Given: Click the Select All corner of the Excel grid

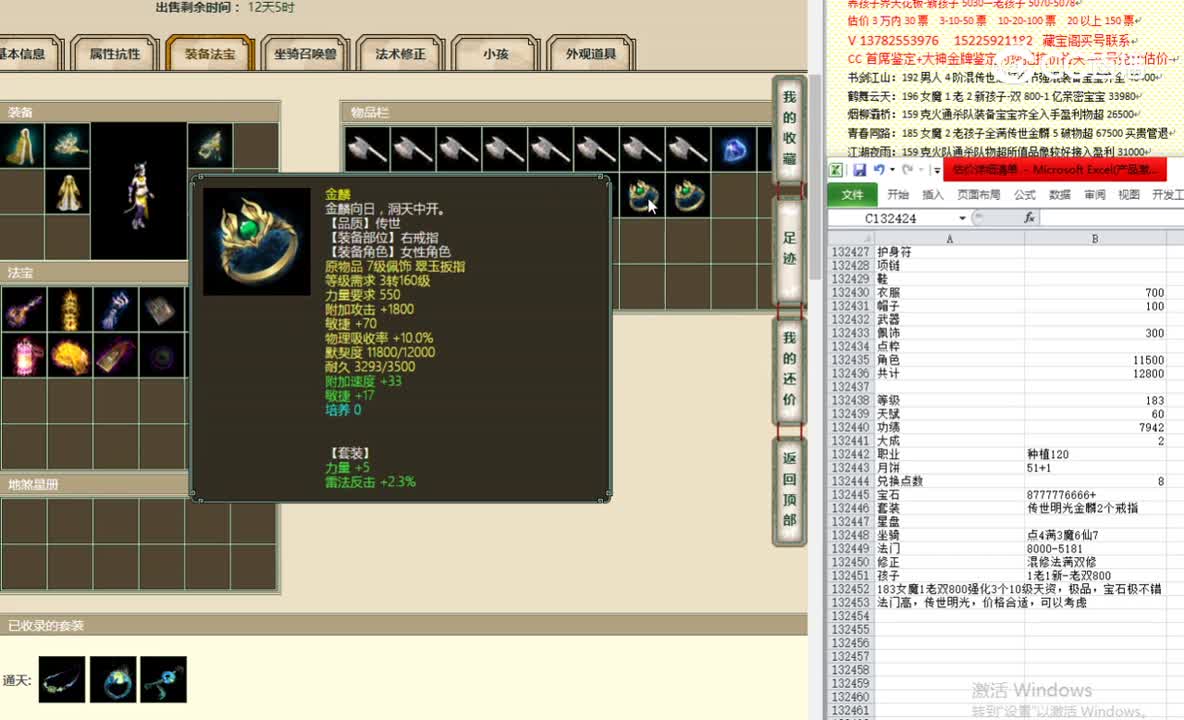Looking at the screenshot, I should tap(851, 238).
